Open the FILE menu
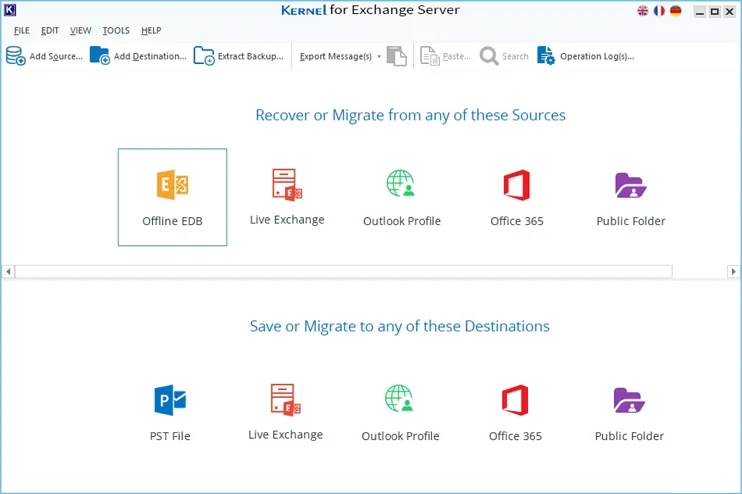Image resolution: width=742 pixels, height=494 pixels. click(x=22, y=30)
